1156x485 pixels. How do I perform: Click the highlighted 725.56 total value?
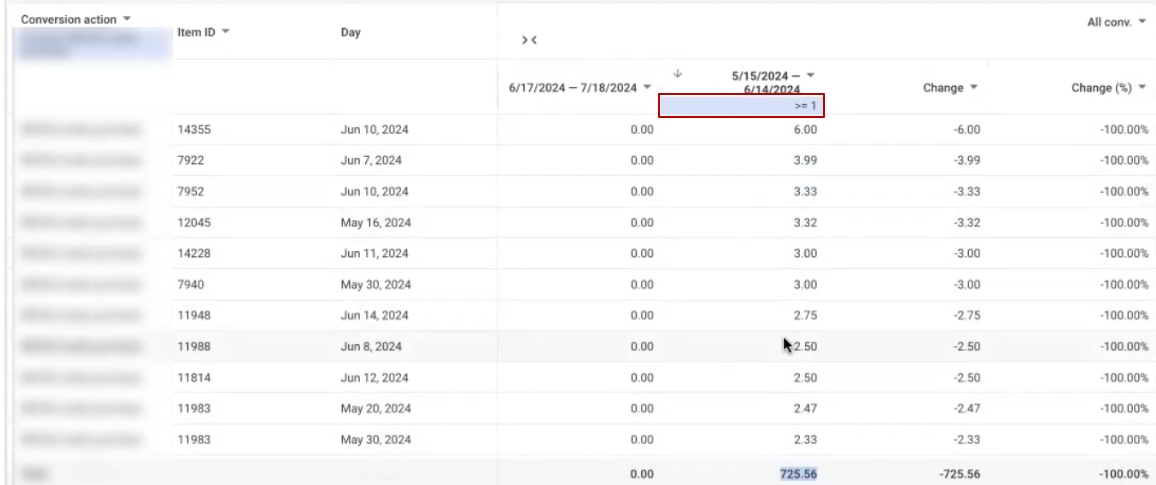click(798, 474)
